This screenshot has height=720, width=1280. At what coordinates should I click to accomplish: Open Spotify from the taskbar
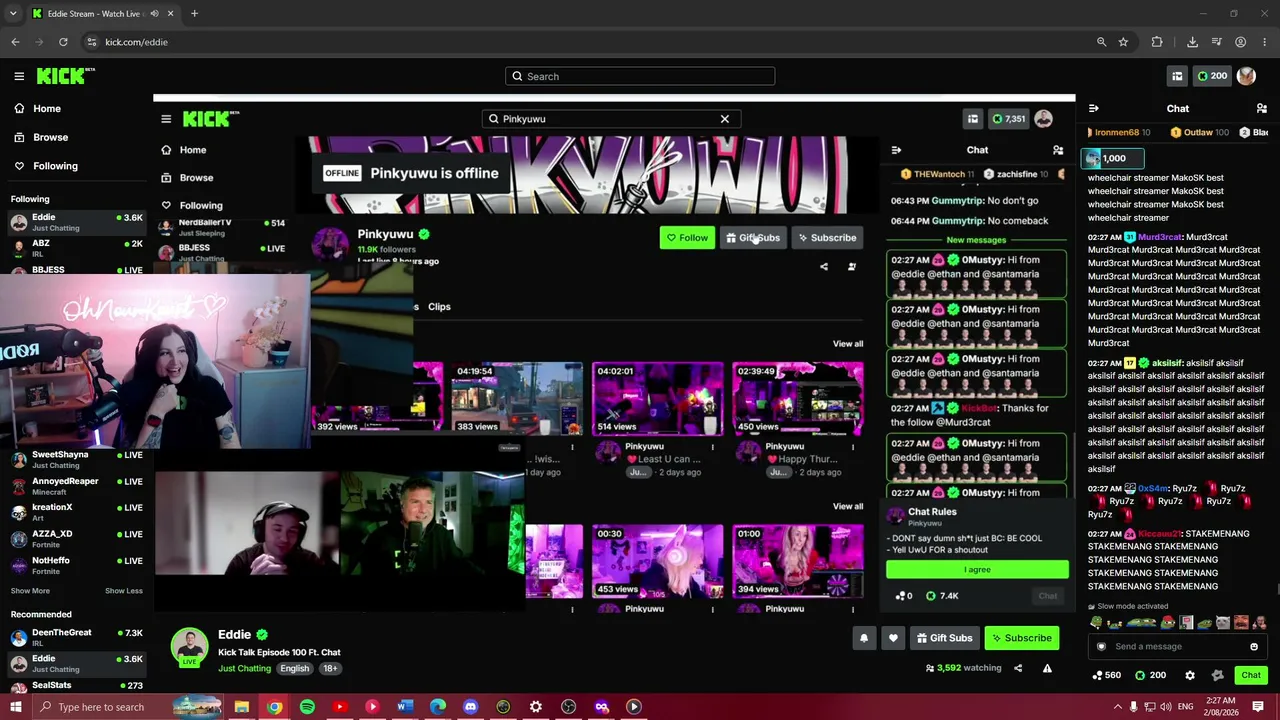point(307,707)
